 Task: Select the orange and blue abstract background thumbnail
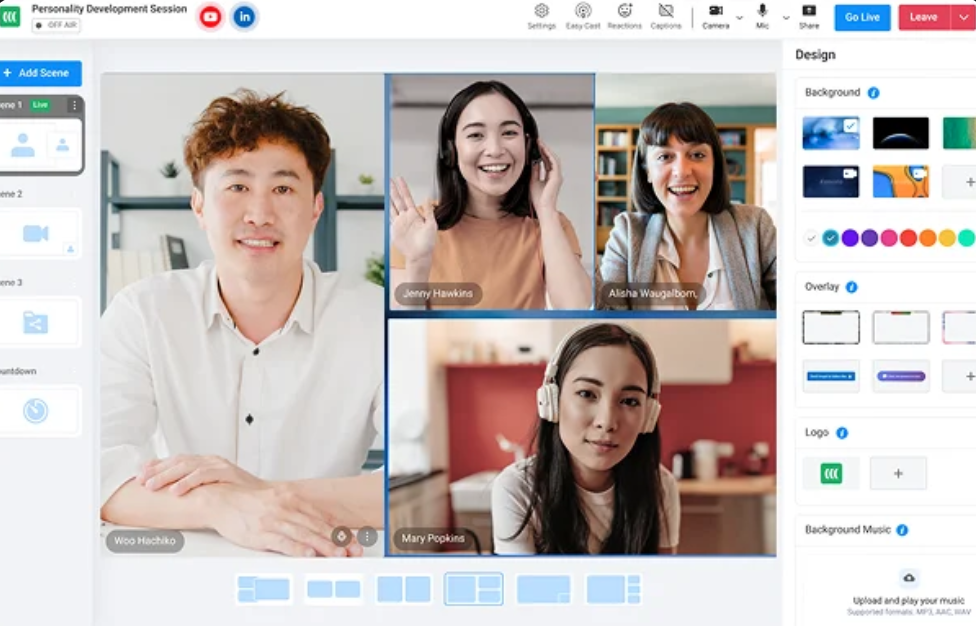click(900, 181)
